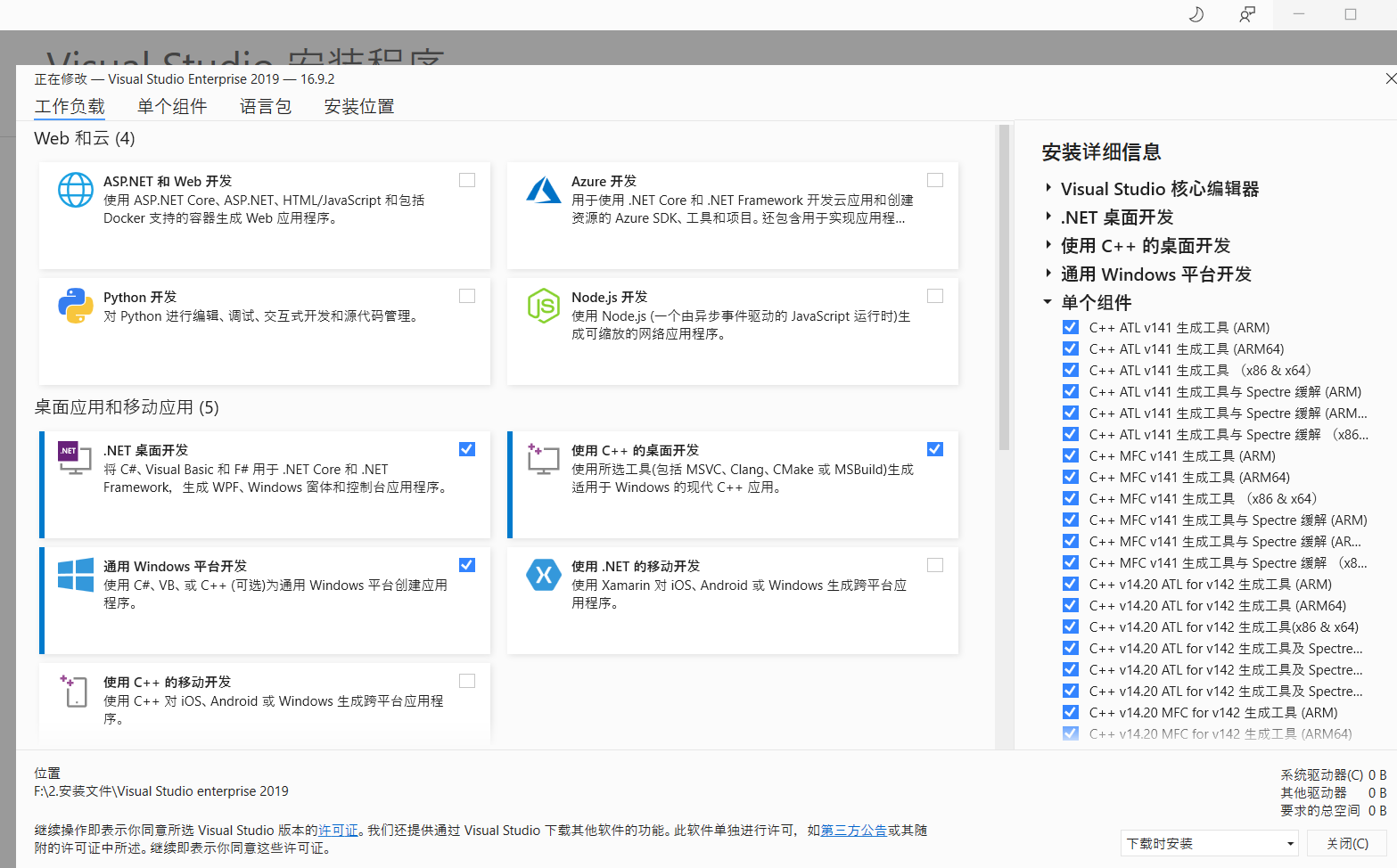Click the workloads list scrollbar
The width and height of the screenshot is (1397, 868).
click(1004, 287)
